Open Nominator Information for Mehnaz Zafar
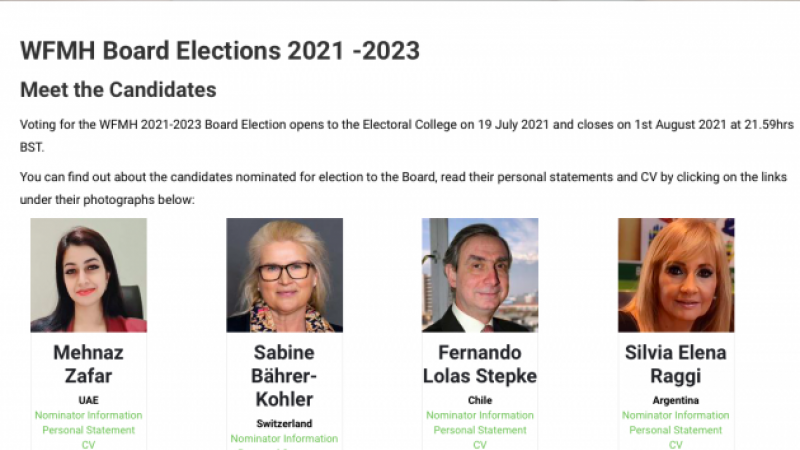The width and height of the screenshot is (800, 450). click(88, 415)
